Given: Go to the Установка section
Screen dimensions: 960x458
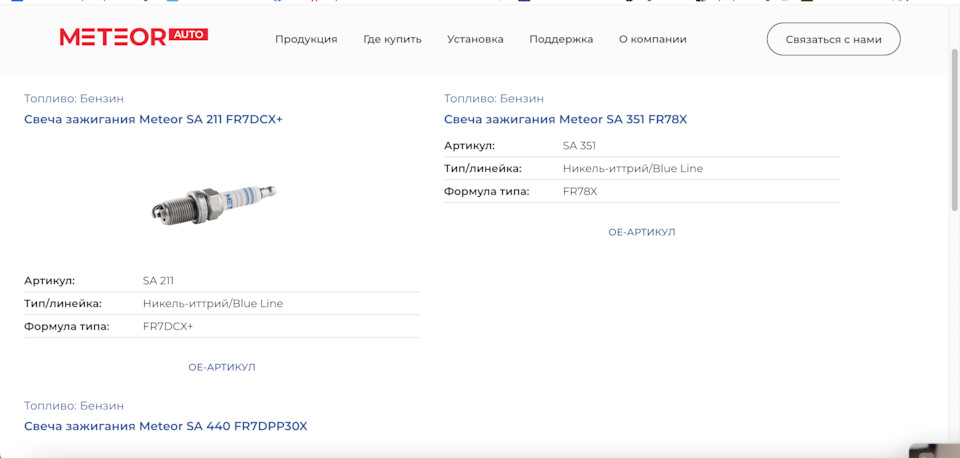Looking at the screenshot, I should [x=475, y=39].
